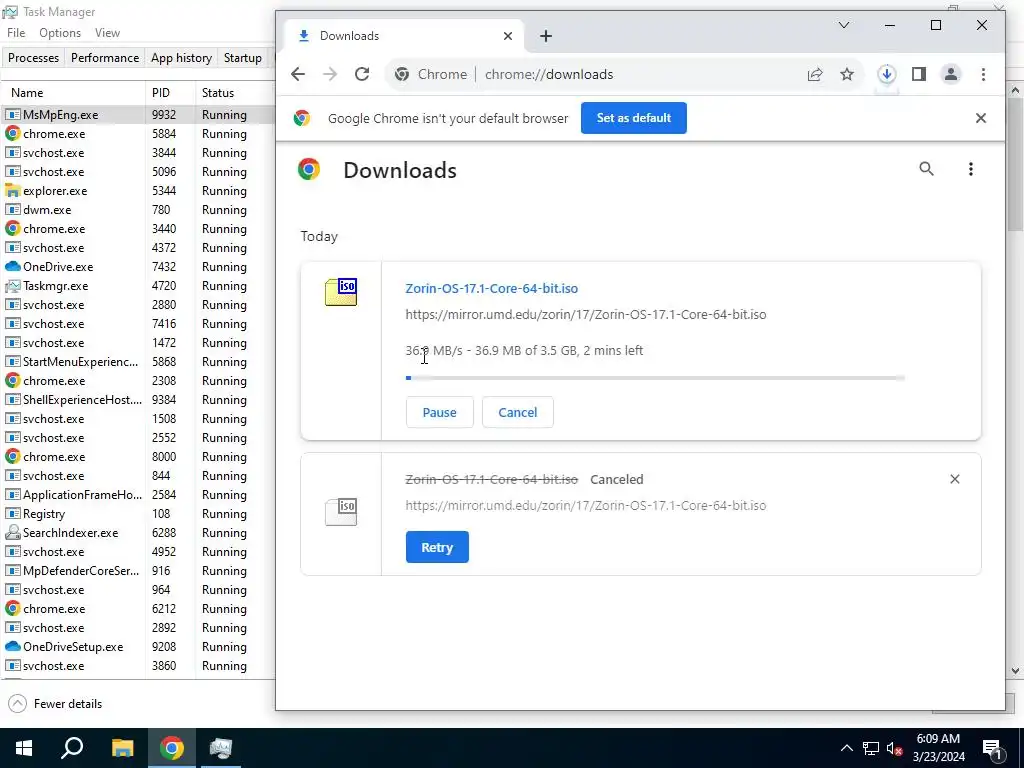Viewport: 1024px width, 768px height.
Task: Show hidden system tray icons
Action: click(x=846, y=748)
